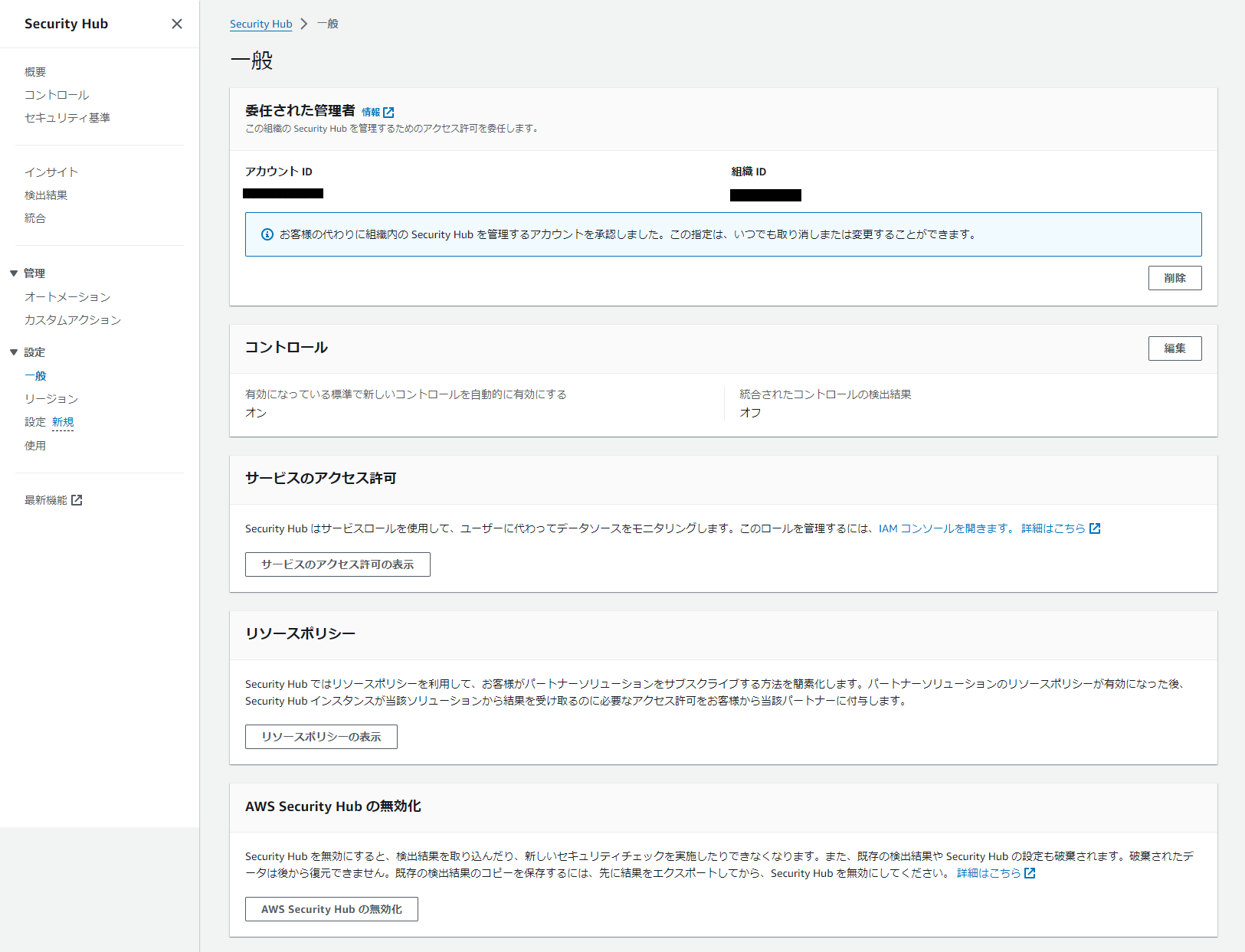Open オートメーション under 管理
This screenshot has width=1245, height=952.
(67, 297)
